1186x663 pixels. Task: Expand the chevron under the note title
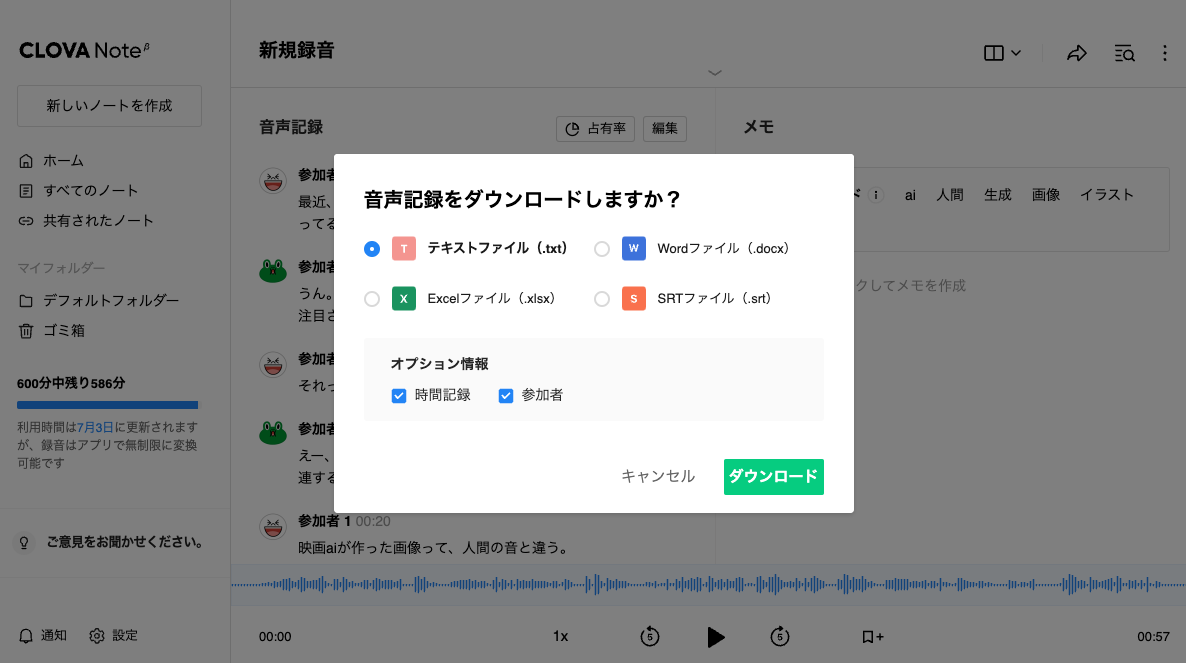714,73
